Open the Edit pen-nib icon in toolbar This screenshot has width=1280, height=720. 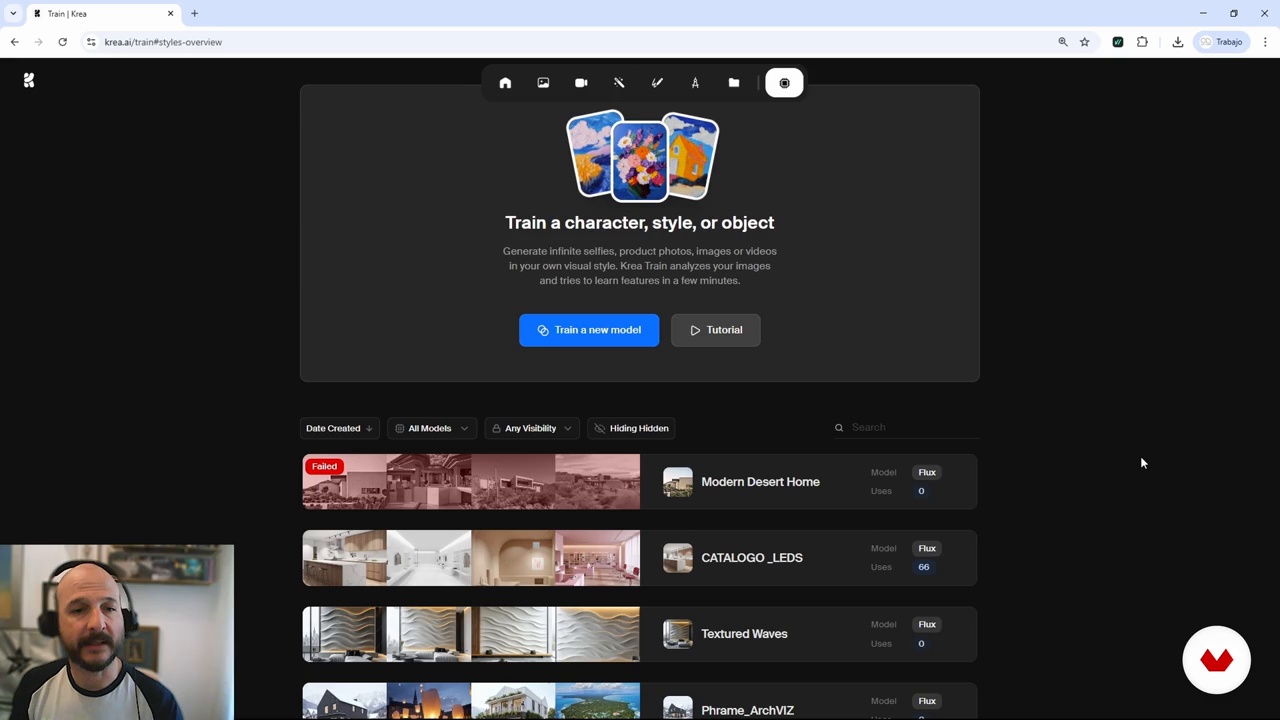pyautogui.click(x=695, y=83)
